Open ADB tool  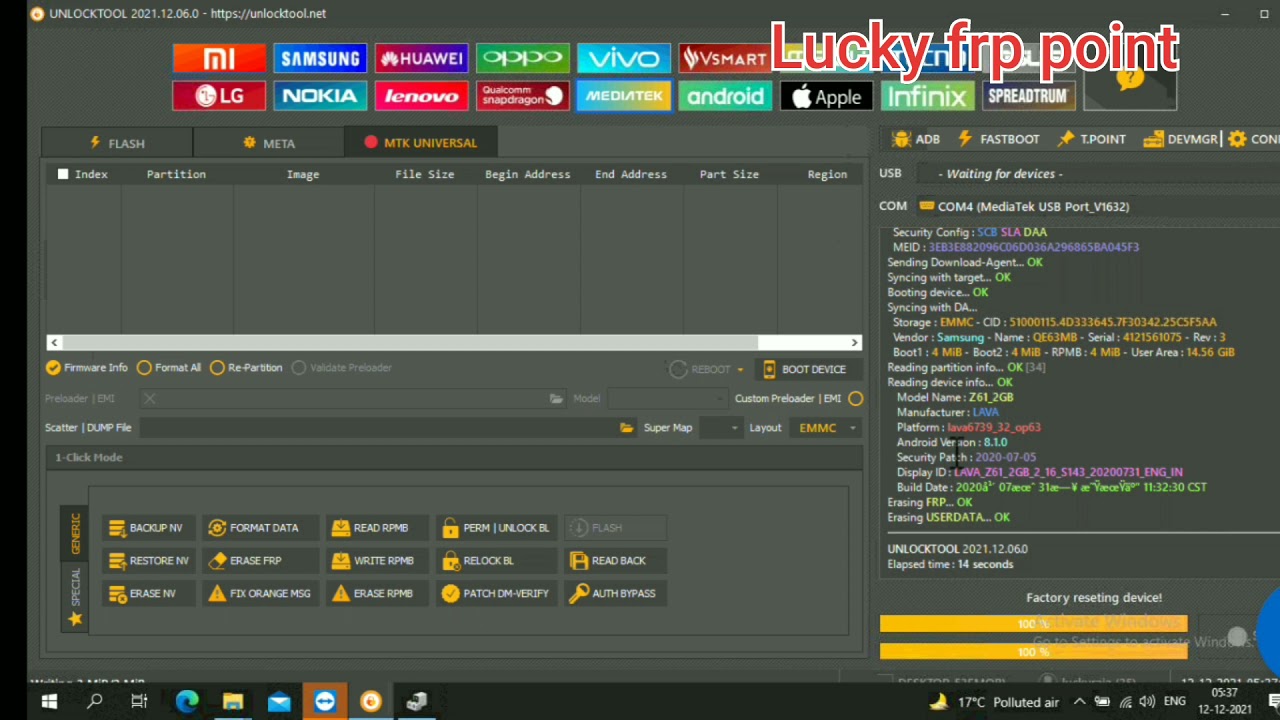point(916,139)
